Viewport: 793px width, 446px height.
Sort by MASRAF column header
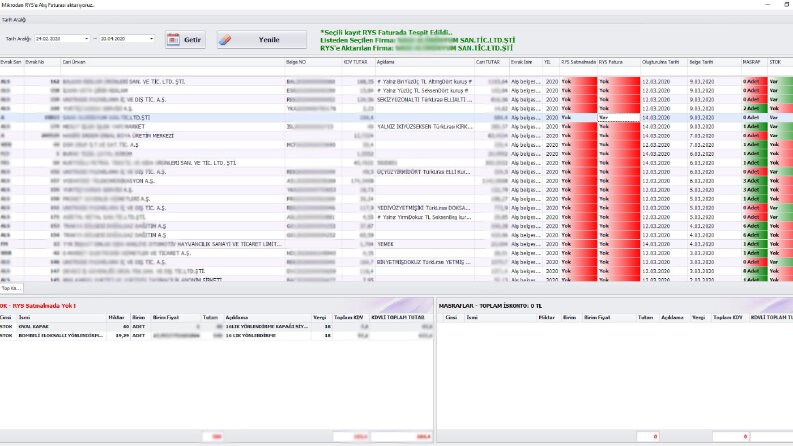tap(755, 62)
